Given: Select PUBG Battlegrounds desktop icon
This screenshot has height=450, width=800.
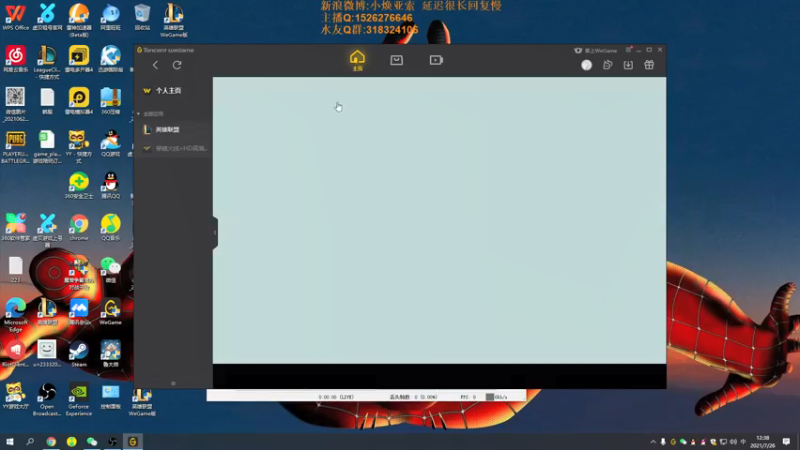Looking at the screenshot, I should pyautogui.click(x=15, y=147).
